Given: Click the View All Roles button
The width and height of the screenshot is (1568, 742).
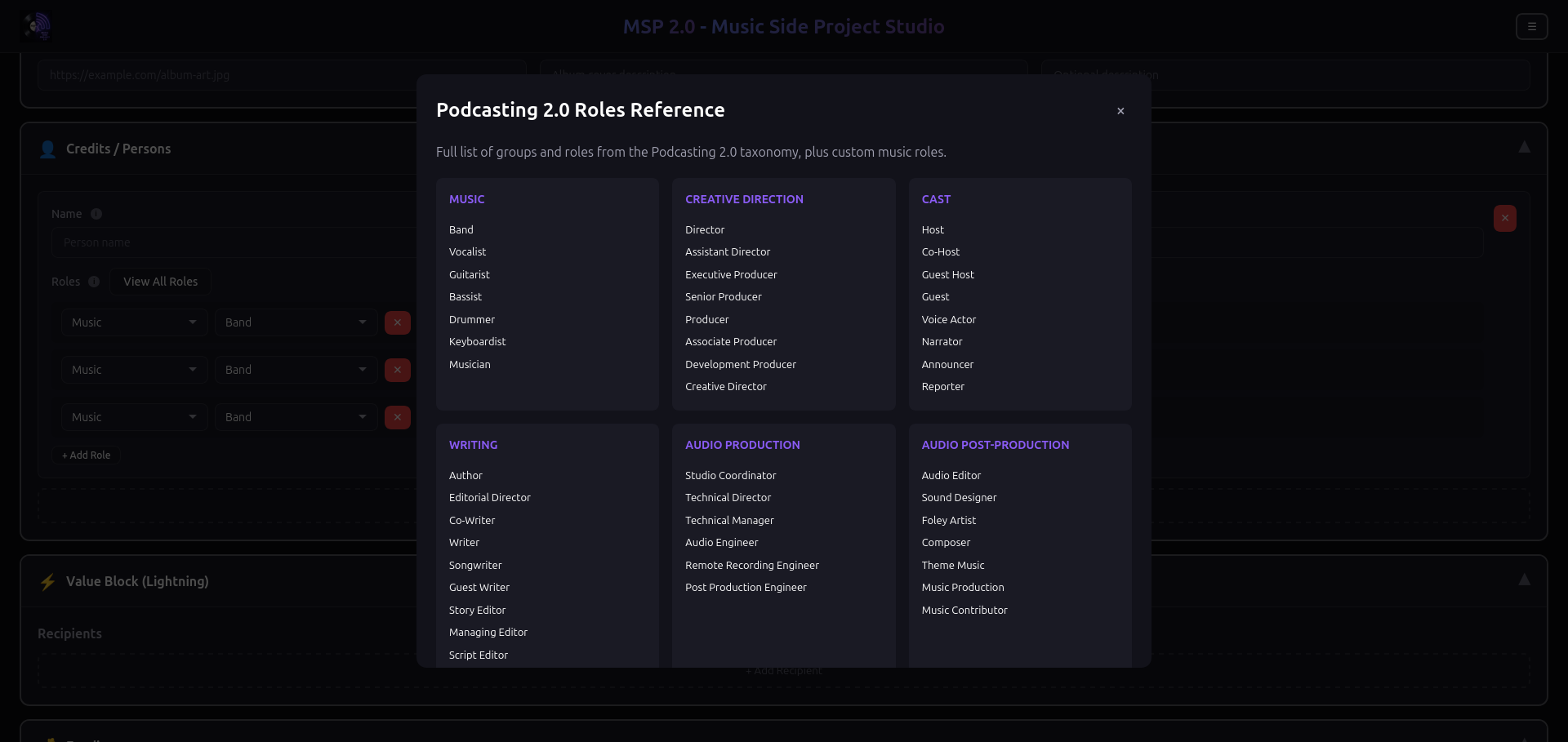Looking at the screenshot, I should [x=160, y=282].
